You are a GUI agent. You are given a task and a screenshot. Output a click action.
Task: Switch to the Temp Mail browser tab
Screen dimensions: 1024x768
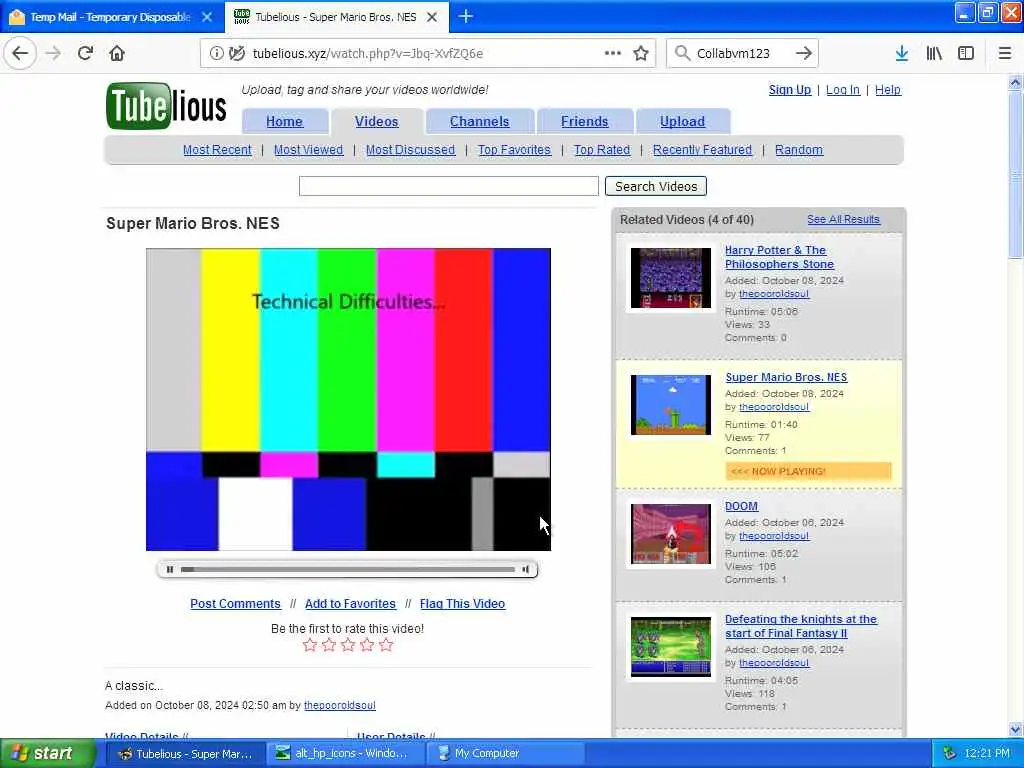click(x=112, y=17)
